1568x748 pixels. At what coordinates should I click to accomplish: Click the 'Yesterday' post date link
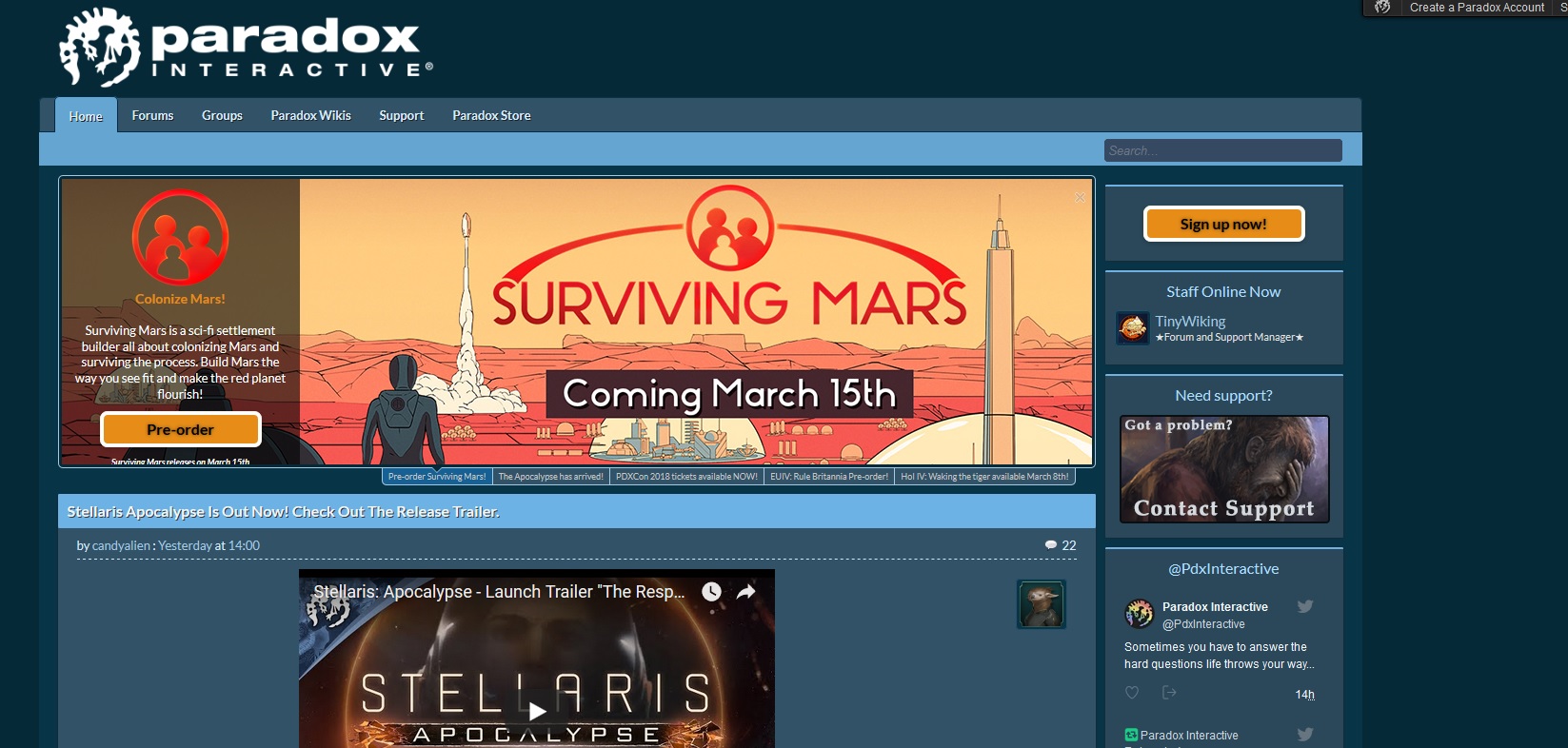185,545
